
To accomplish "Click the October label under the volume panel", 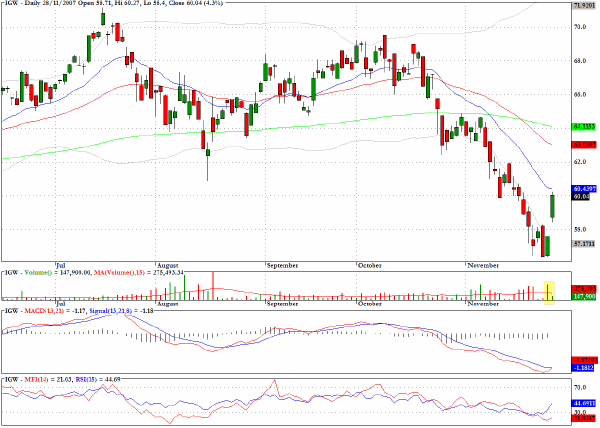I will click(x=370, y=304).
